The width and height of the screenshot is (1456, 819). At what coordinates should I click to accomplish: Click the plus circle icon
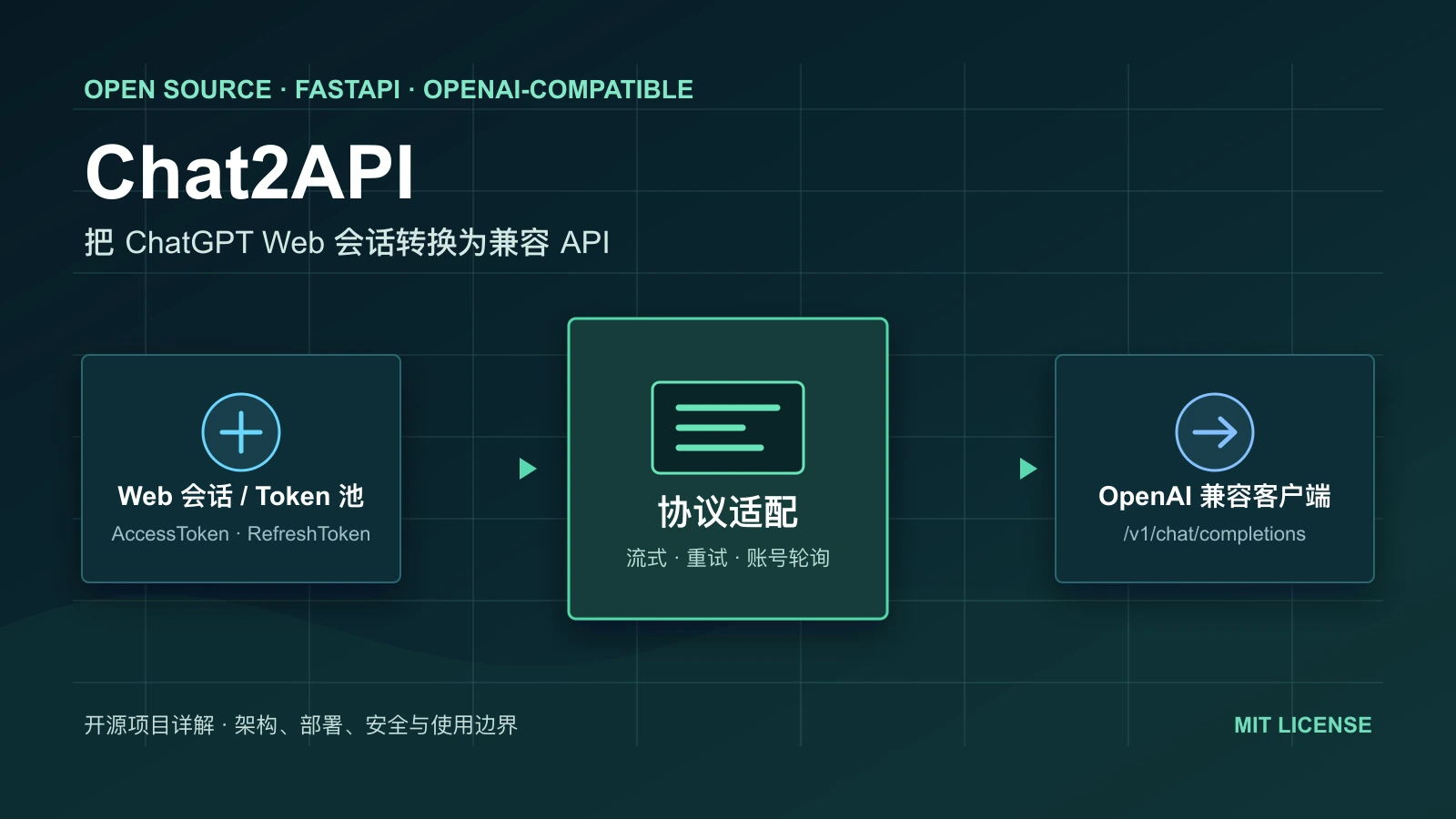pos(241,432)
